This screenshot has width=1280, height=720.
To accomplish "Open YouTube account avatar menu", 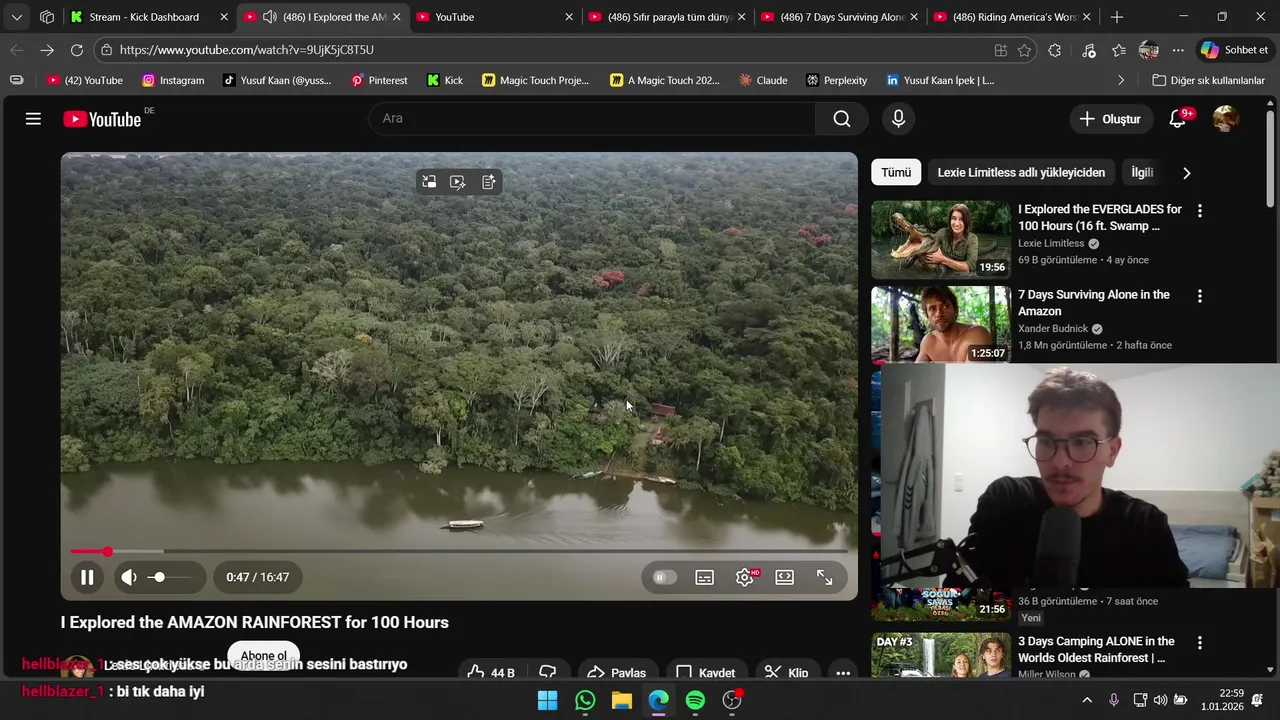I will pos(1225,119).
